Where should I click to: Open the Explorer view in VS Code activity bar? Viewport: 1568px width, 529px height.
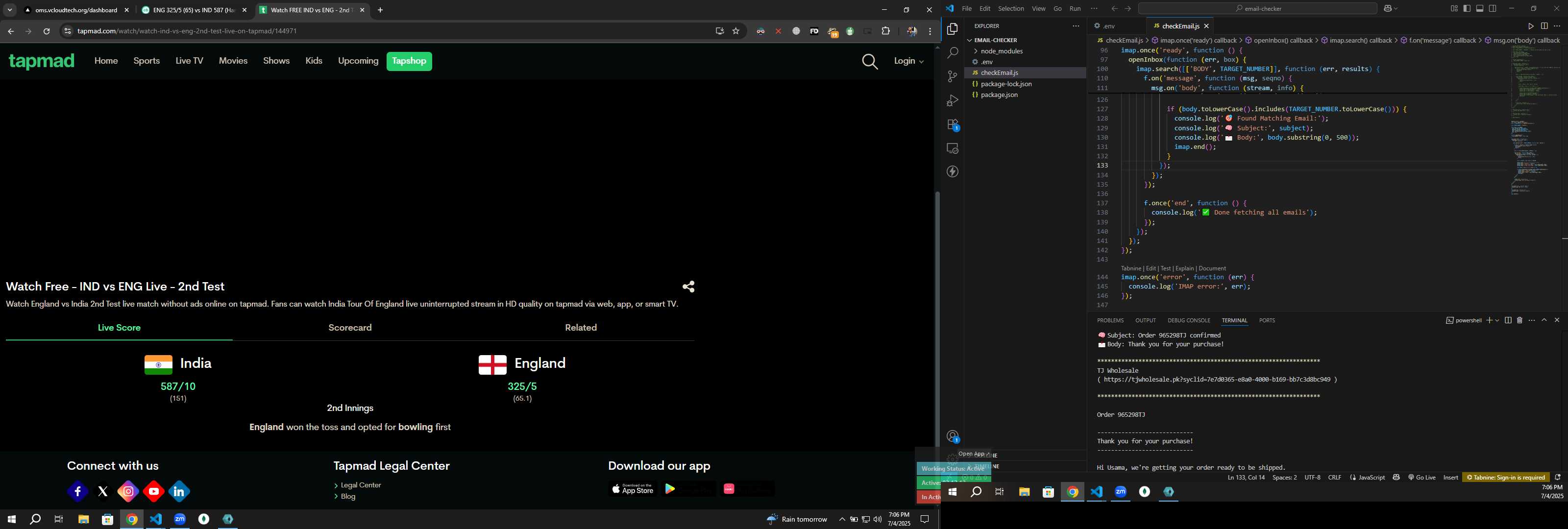[953, 29]
